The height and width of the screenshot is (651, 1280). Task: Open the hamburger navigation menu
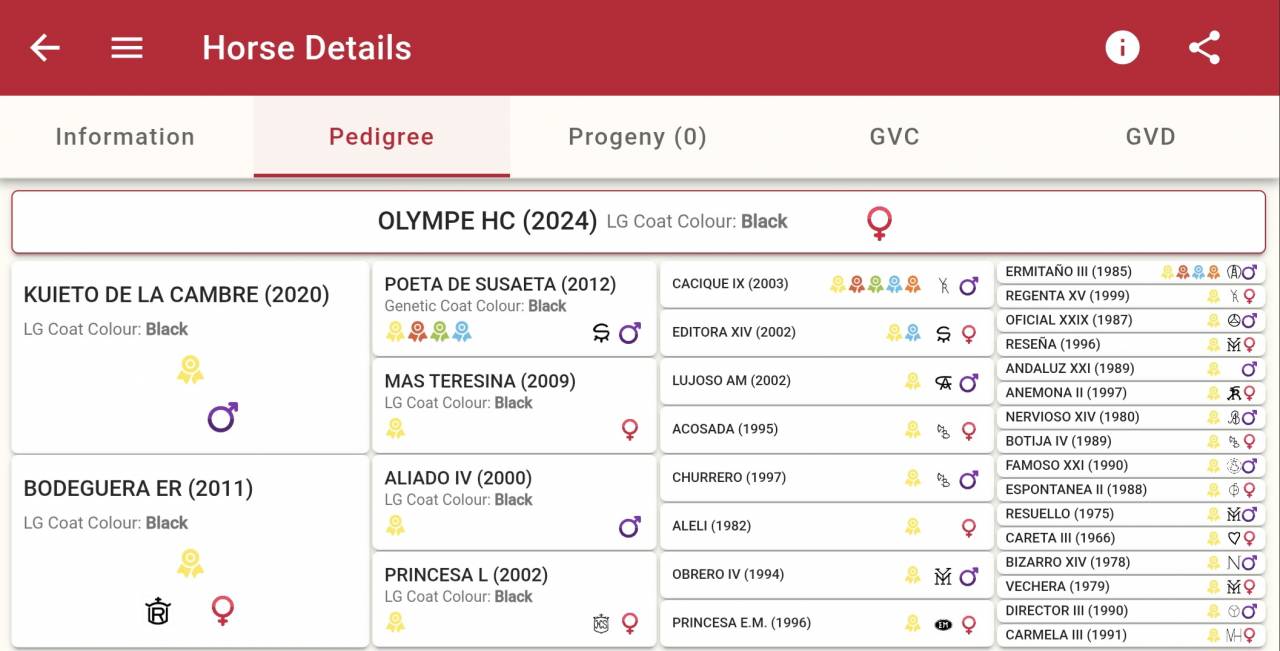click(127, 48)
